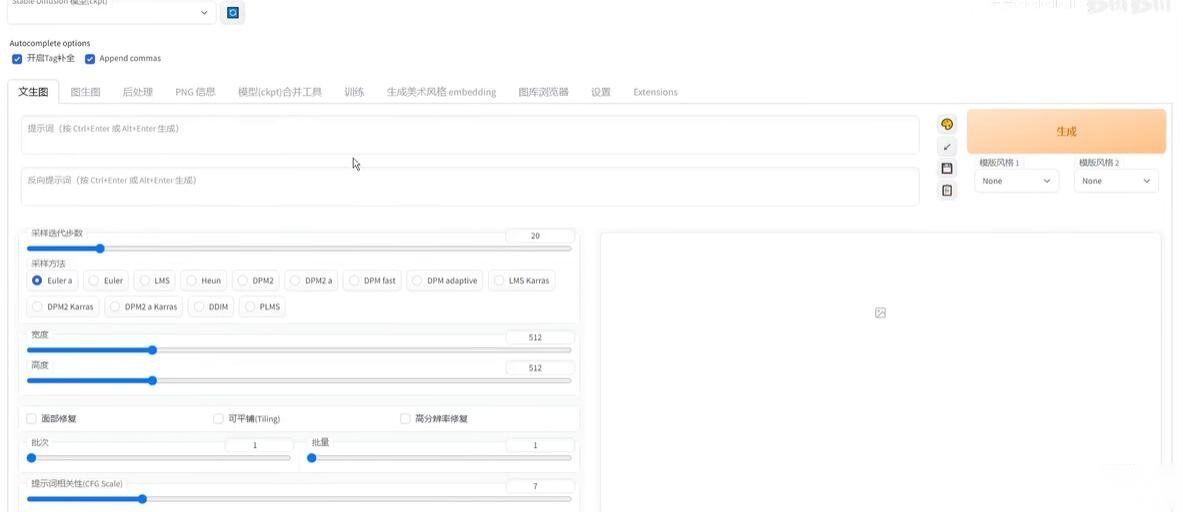
Task: Adjust the 批量 slider
Action: point(439,458)
